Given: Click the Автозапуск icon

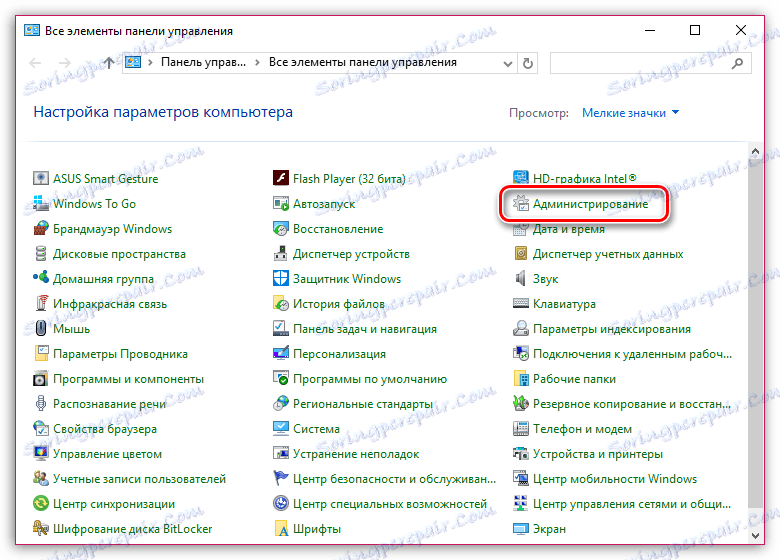Looking at the screenshot, I should click(281, 203).
